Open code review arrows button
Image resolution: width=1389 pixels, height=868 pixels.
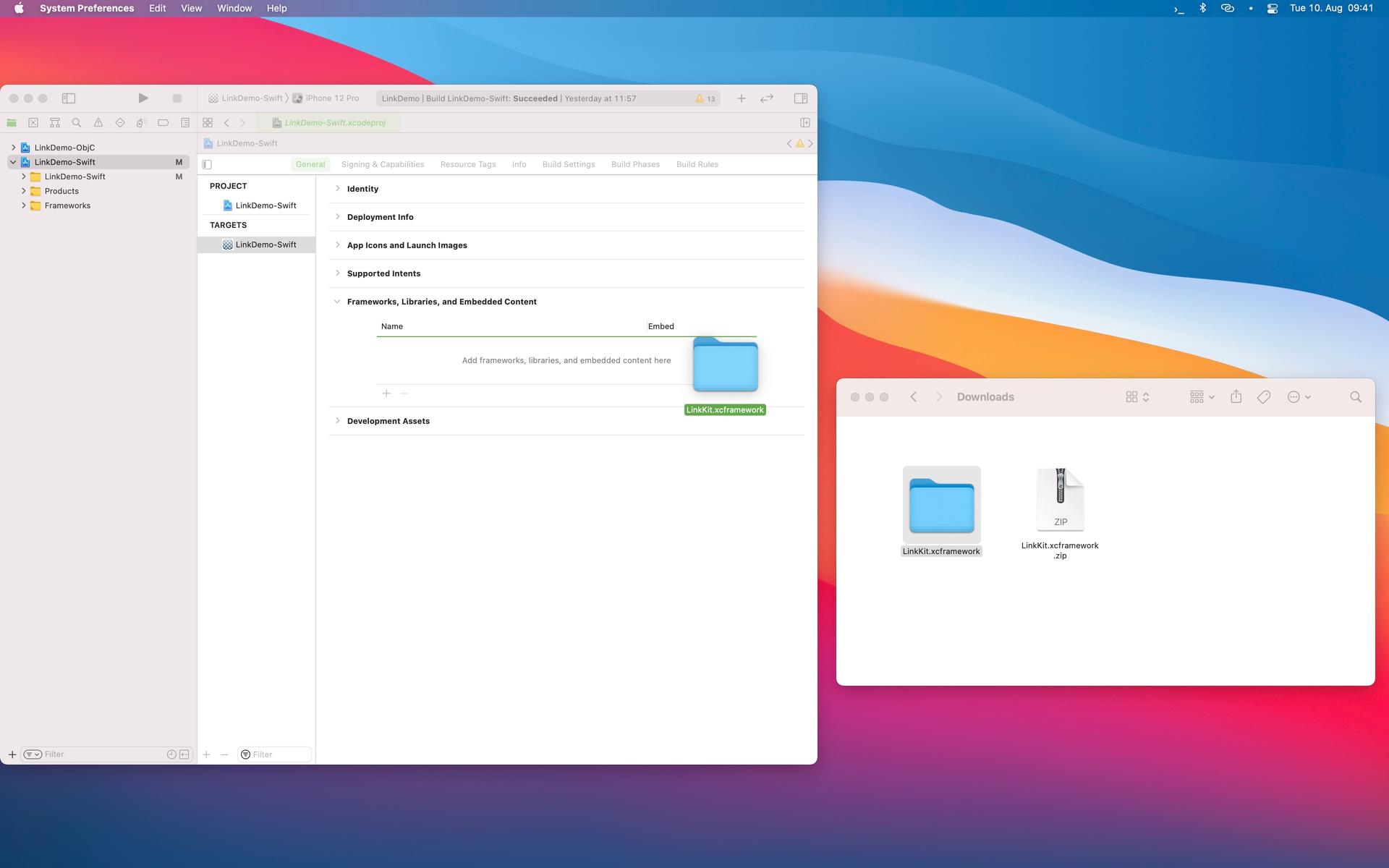[x=767, y=98]
